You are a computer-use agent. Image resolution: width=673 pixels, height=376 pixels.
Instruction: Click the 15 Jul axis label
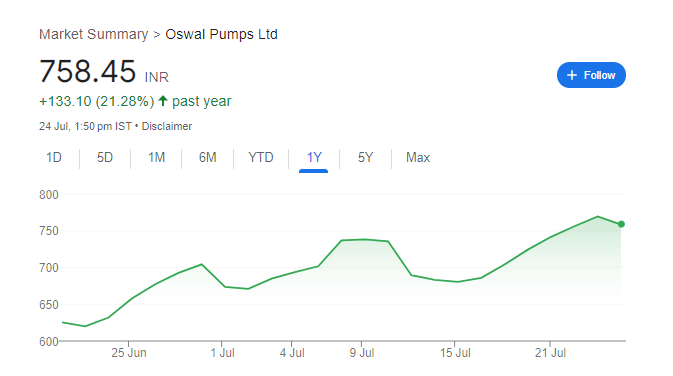pos(455,353)
